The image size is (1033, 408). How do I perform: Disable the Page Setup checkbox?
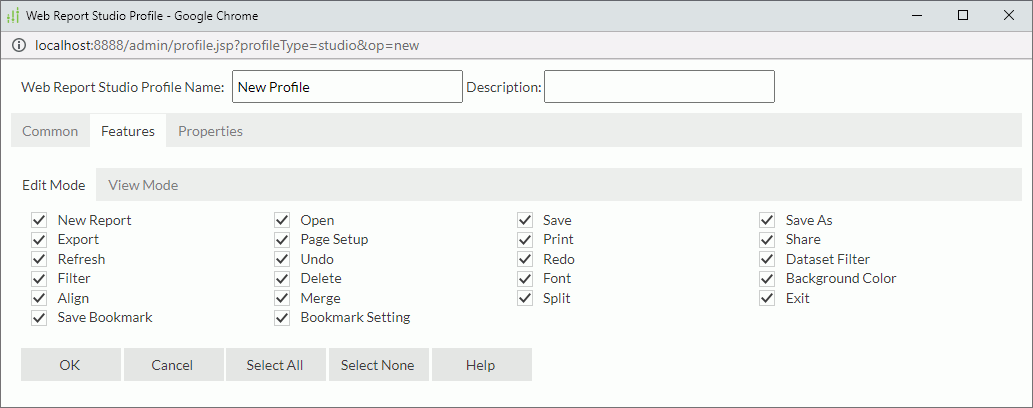(x=283, y=240)
